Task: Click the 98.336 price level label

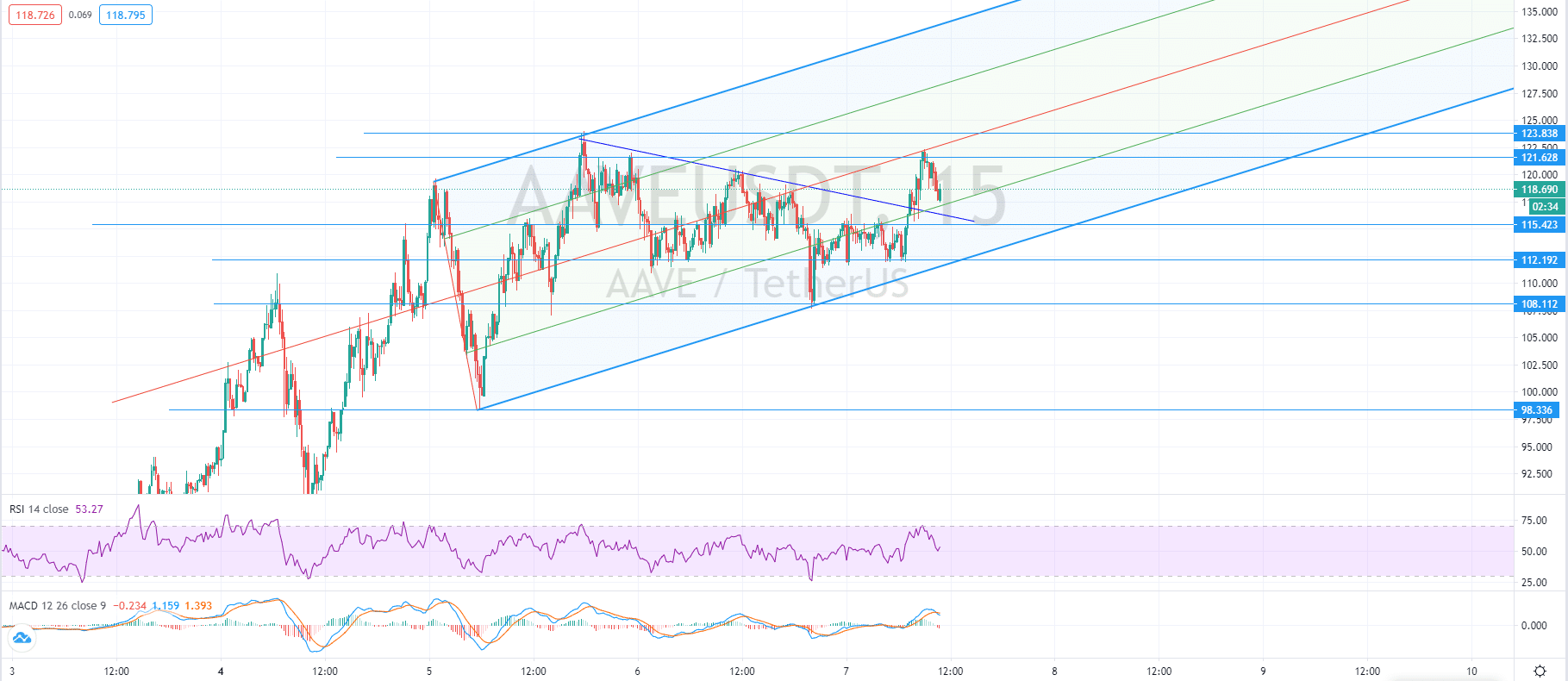Action: 1536,410
